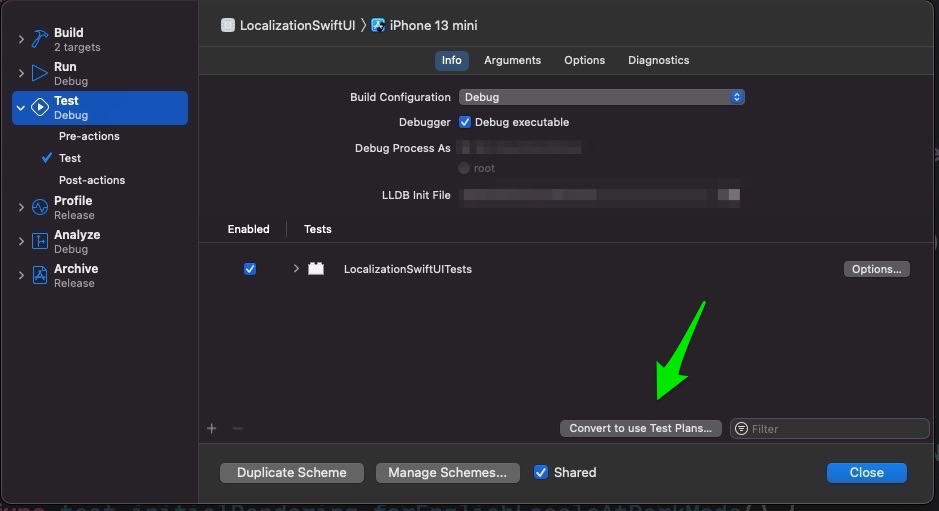Add a test target with plus button
Screen dimensions: 939x511
tap(211, 428)
